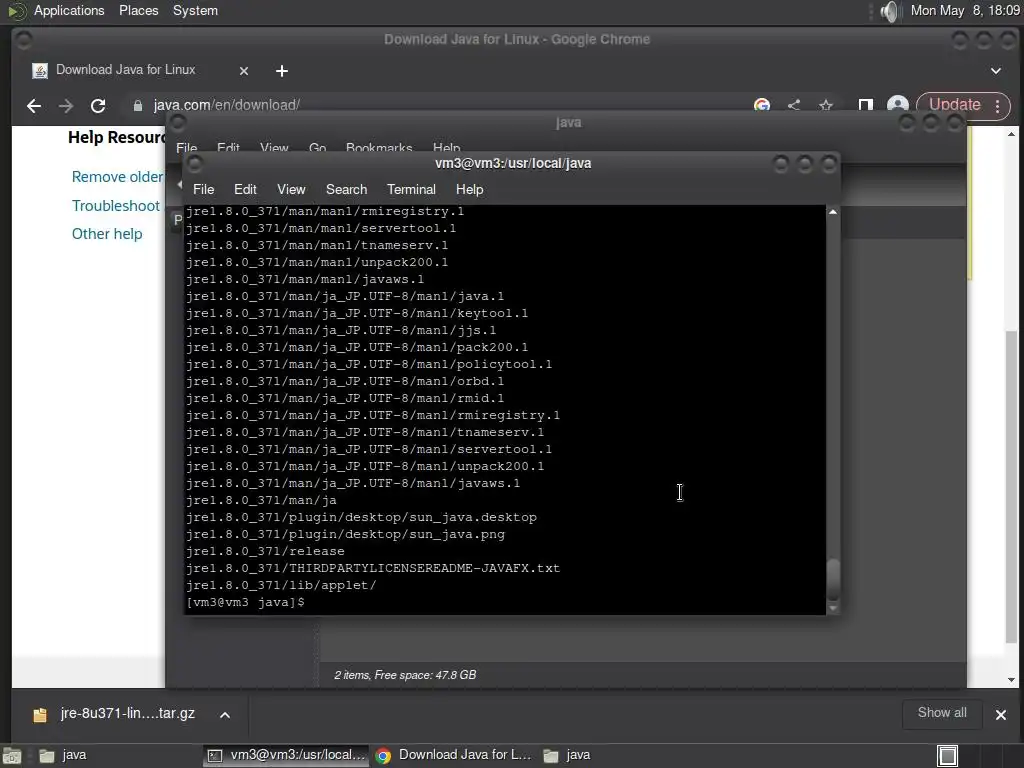Click terminal scrollbar up arrow
The image size is (1024, 768).
click(833, 212)
